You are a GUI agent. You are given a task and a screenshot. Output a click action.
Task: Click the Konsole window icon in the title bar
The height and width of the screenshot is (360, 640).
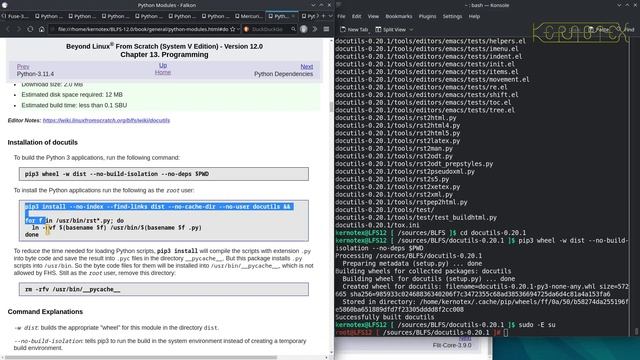click(338, 5)
